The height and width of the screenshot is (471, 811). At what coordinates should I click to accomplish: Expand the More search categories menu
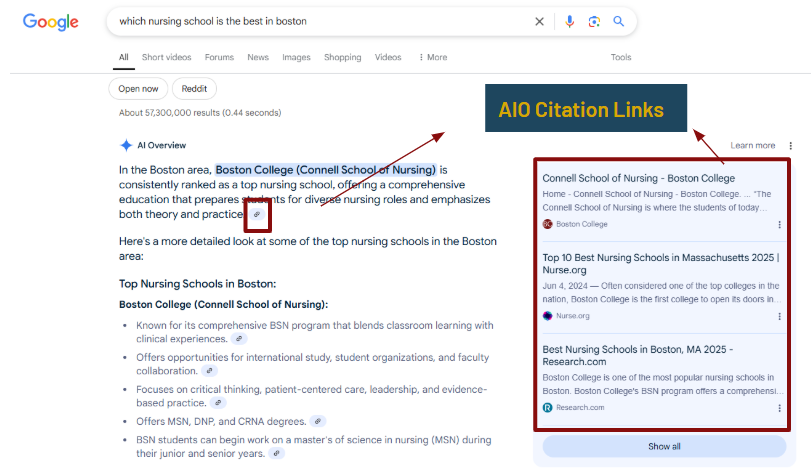(x=433, y=57)
